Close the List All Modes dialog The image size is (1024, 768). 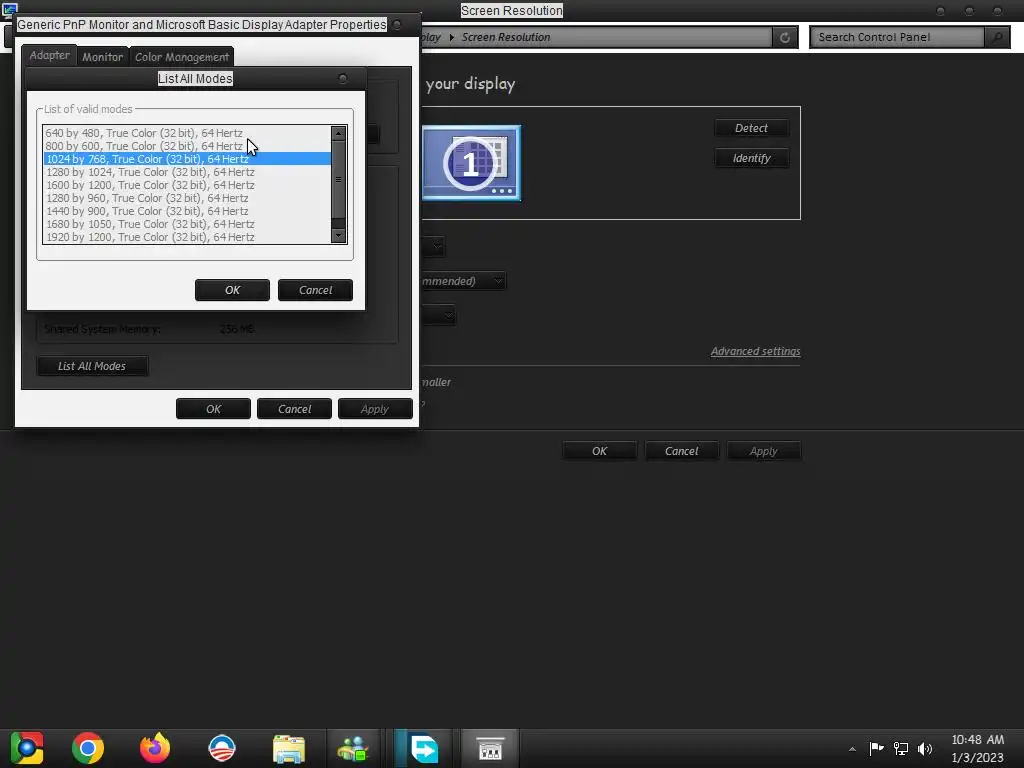pos(343,78)
